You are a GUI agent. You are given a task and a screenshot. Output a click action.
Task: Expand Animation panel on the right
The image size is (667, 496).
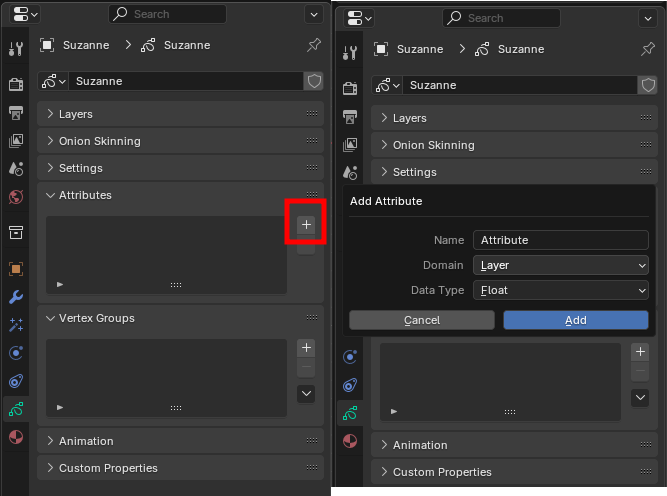point(514,445)
